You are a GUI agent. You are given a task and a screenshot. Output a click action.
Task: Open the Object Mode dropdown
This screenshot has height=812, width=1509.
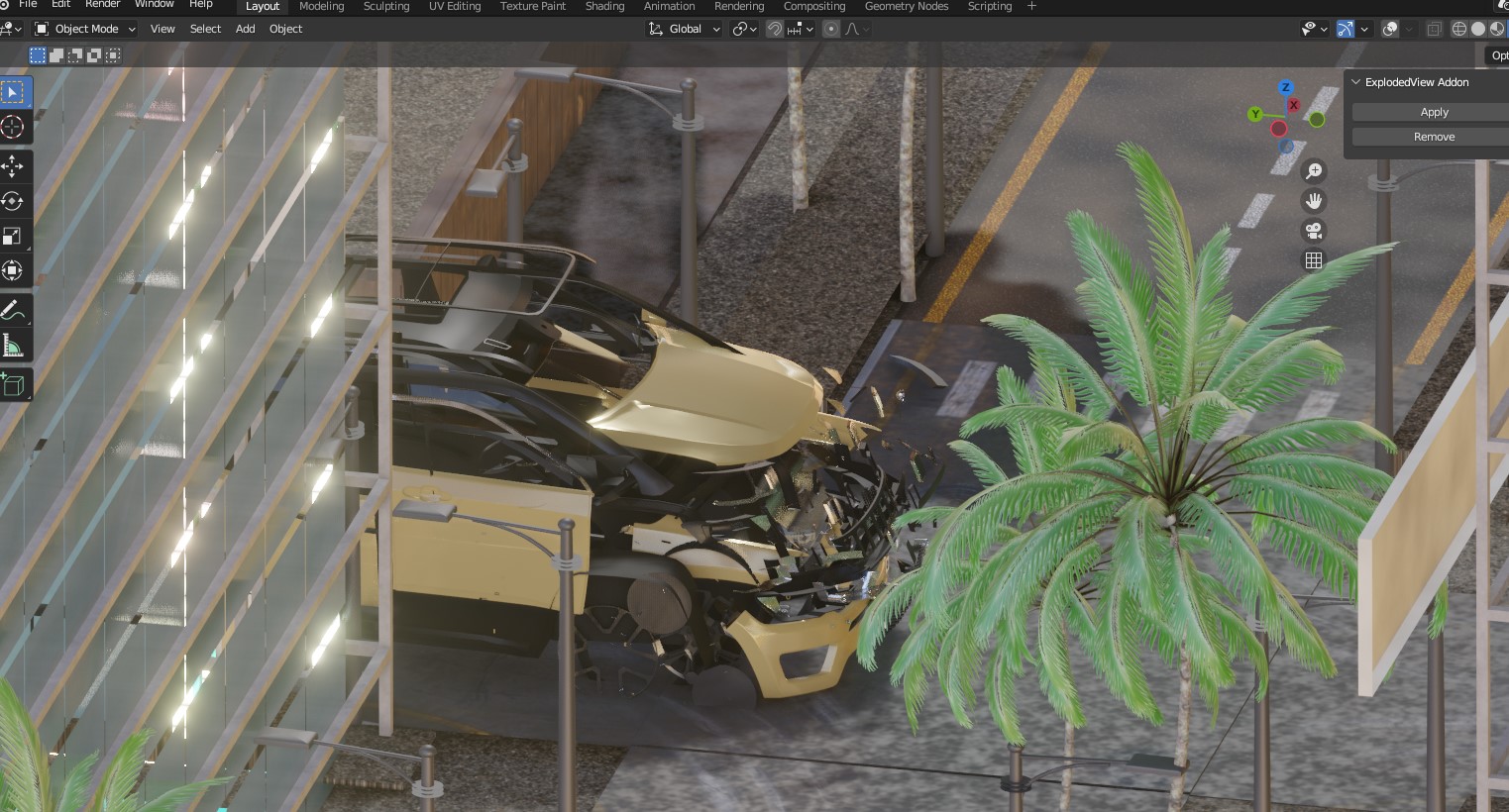coord(84,28)
